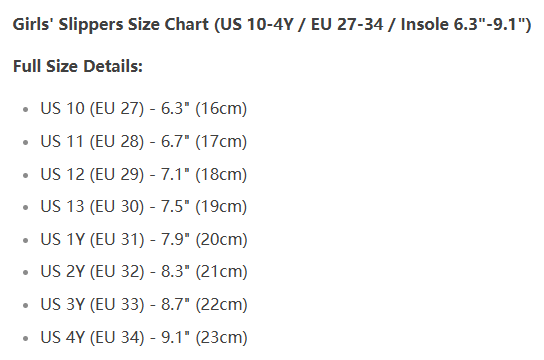Viewport: 544px width, 360px height.
Task: Click the 8.3" insole length value
Action: click(175, 272)
